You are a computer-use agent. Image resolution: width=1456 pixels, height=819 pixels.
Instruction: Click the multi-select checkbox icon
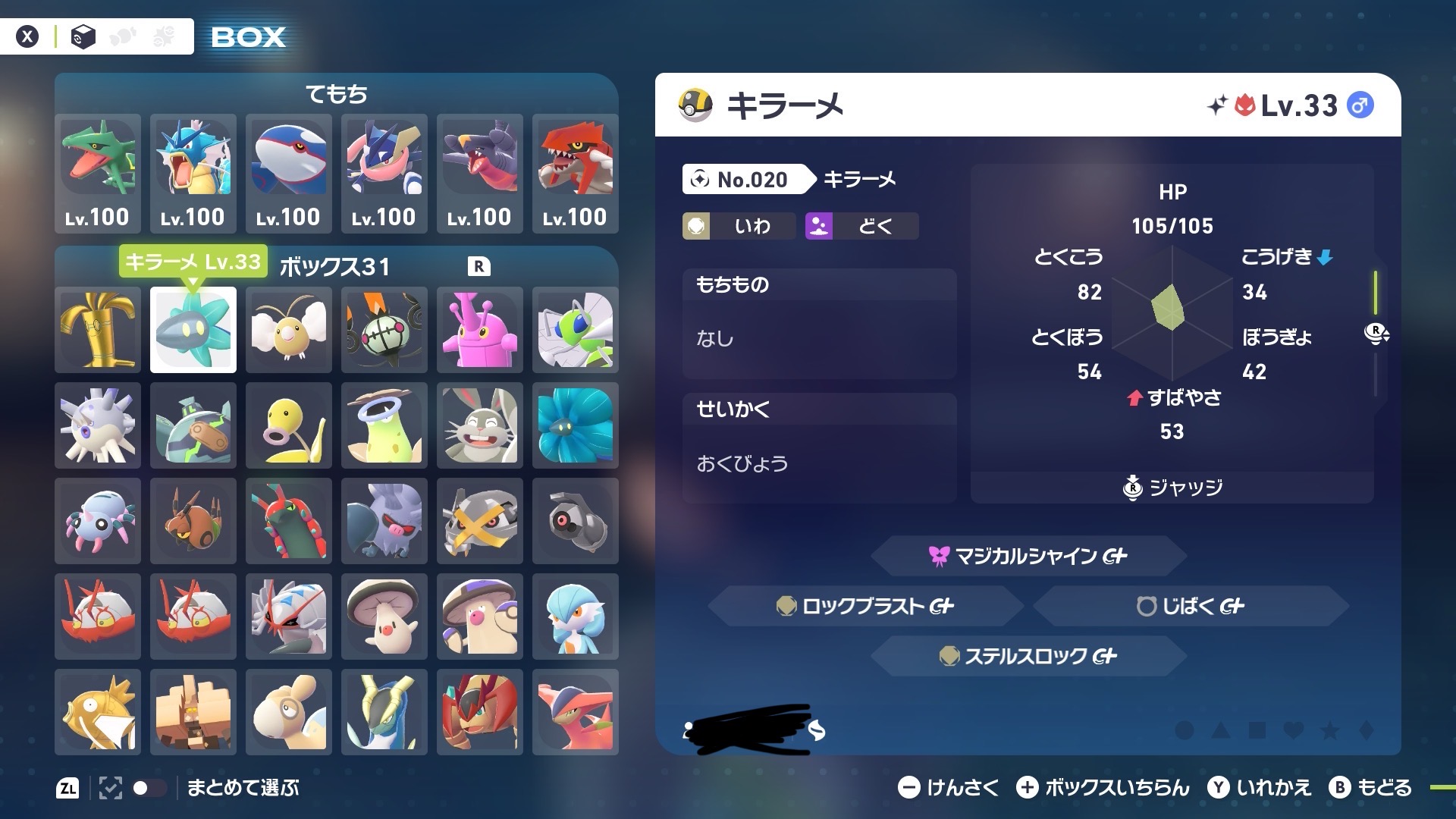(110, 788)
